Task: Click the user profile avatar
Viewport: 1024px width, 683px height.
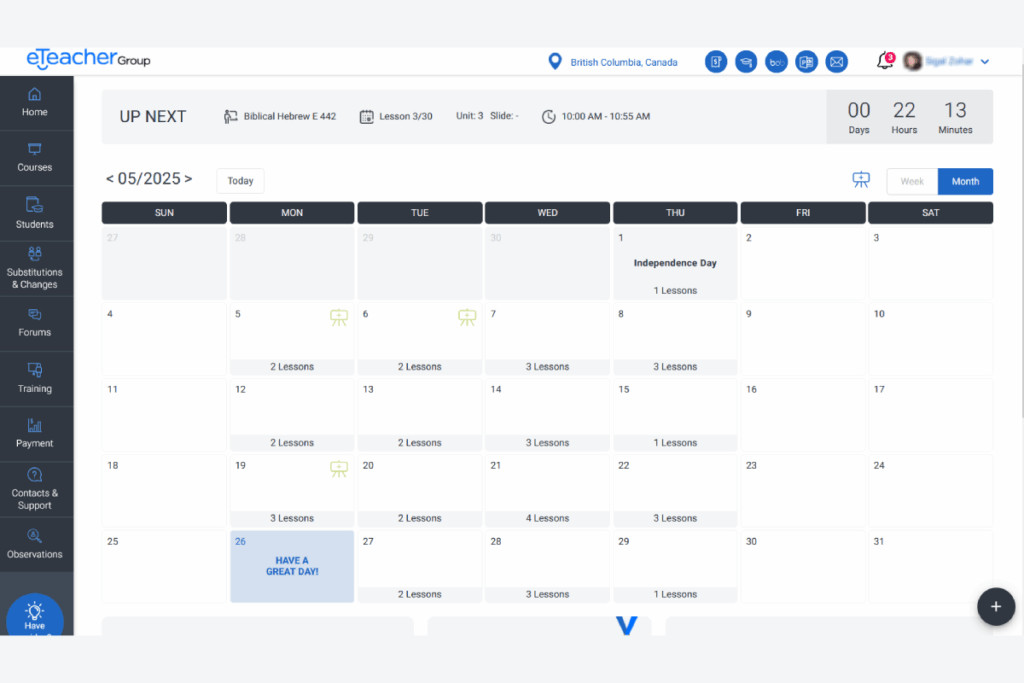Action: click(x=912, y=61)
